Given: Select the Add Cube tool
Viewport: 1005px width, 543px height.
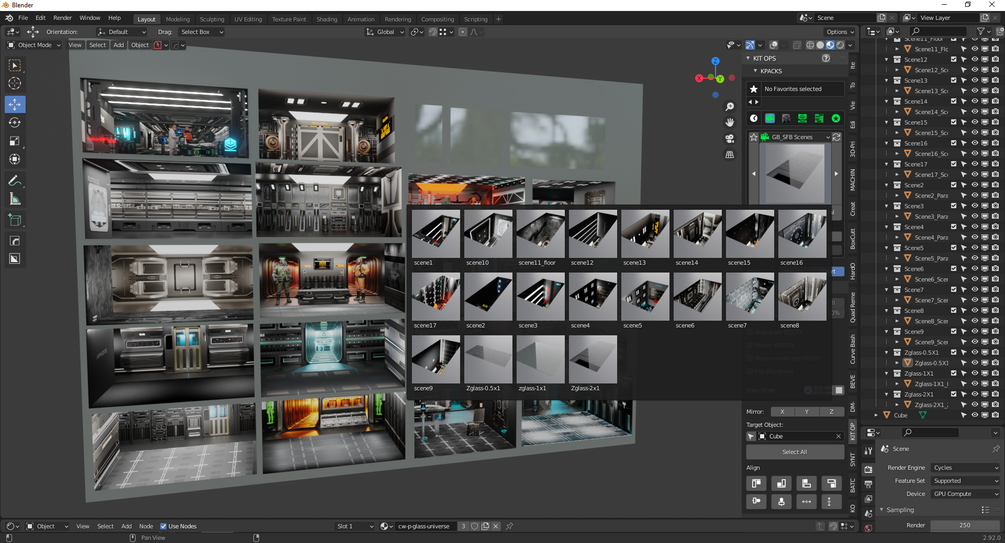Looking at the screenshot, I should (x=14, y=221).
